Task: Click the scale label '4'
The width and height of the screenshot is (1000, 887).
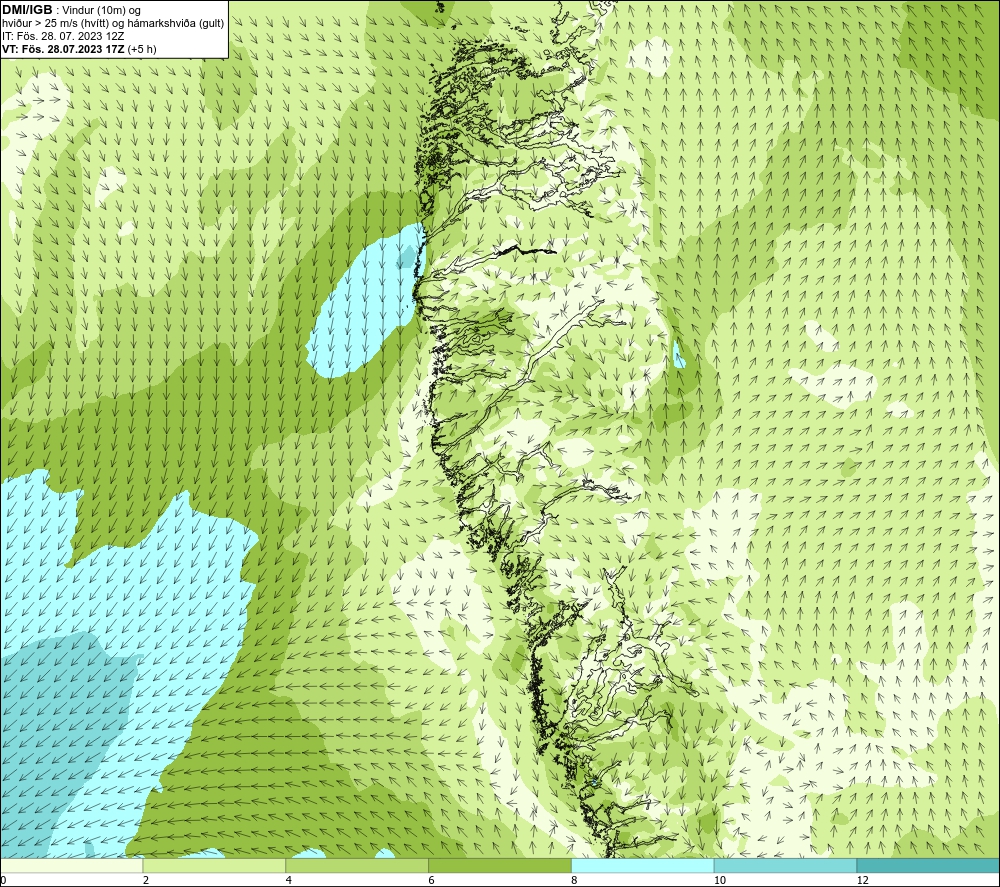Action: point(289,881)
